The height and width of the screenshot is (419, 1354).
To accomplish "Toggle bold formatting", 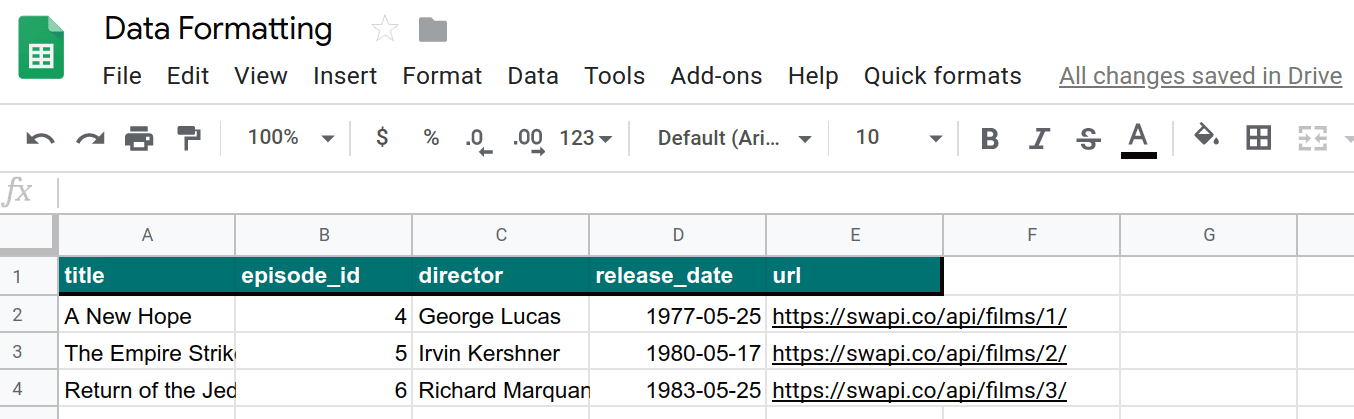I will pyautogui.click(x=990, y=139).
